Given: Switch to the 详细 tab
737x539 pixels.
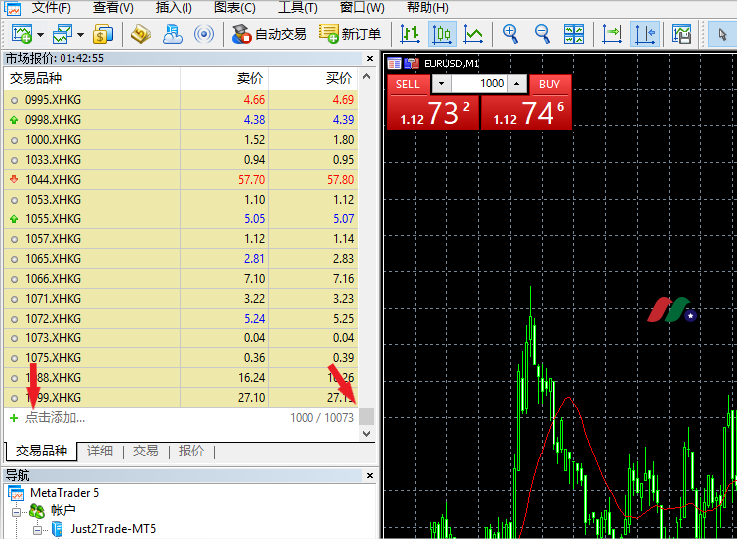Looking at the screenshot, I should (100, 451).
